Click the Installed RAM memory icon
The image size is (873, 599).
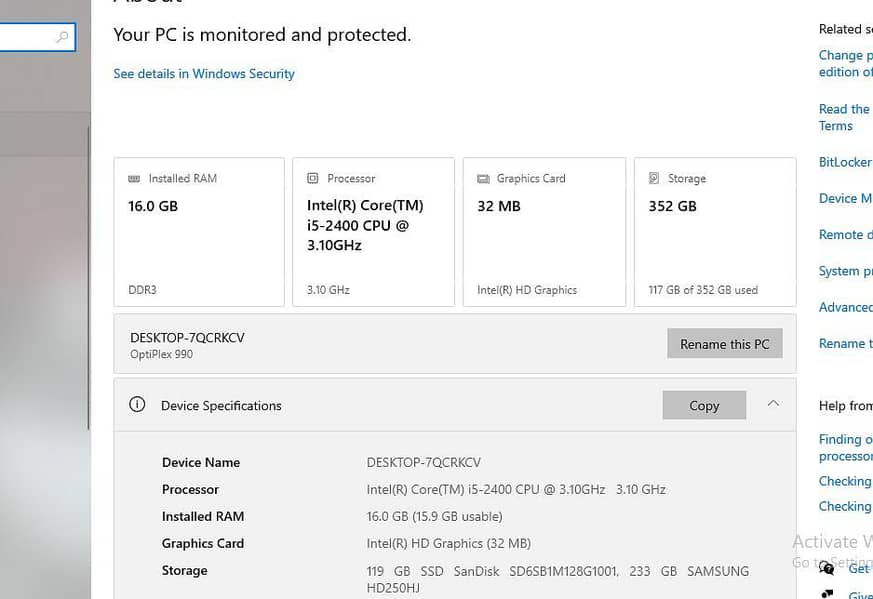coord(134,179)
